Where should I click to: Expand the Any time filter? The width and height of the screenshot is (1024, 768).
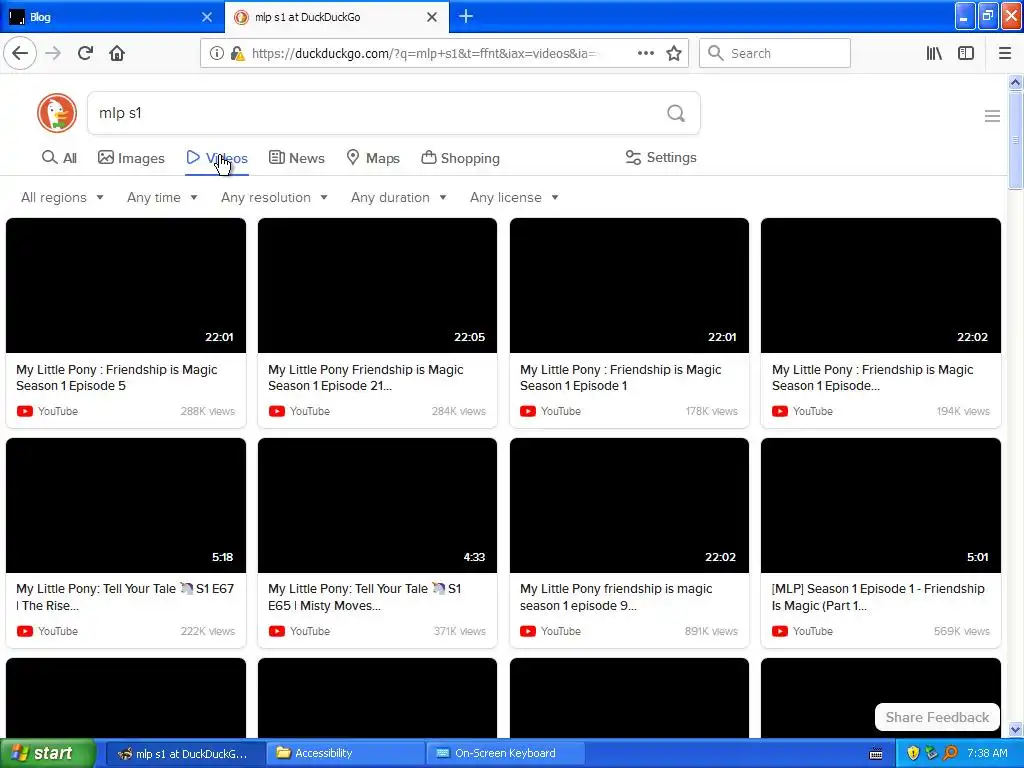162,197
